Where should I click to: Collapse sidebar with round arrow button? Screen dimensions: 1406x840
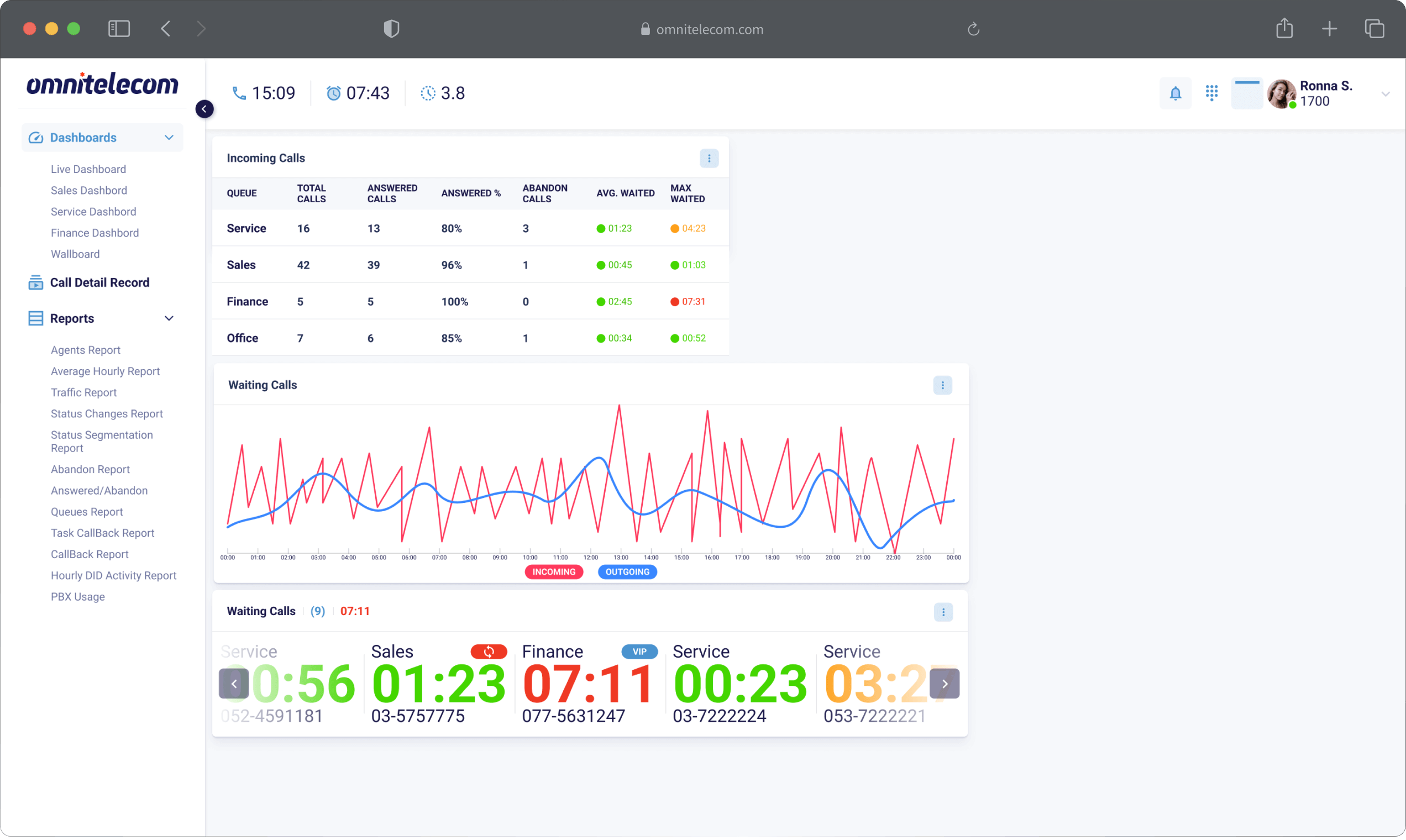point(204,109)
